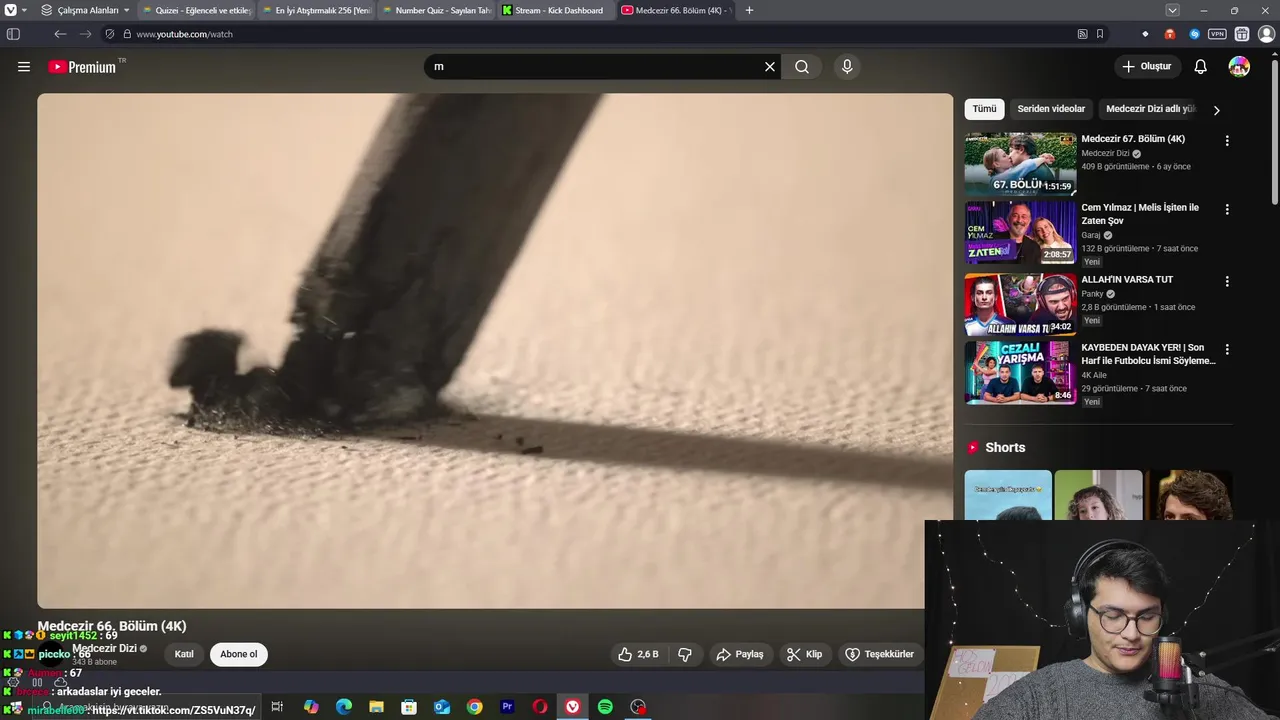Click the video player to pause
The image size is (1280, 720).
click(495, 351)
